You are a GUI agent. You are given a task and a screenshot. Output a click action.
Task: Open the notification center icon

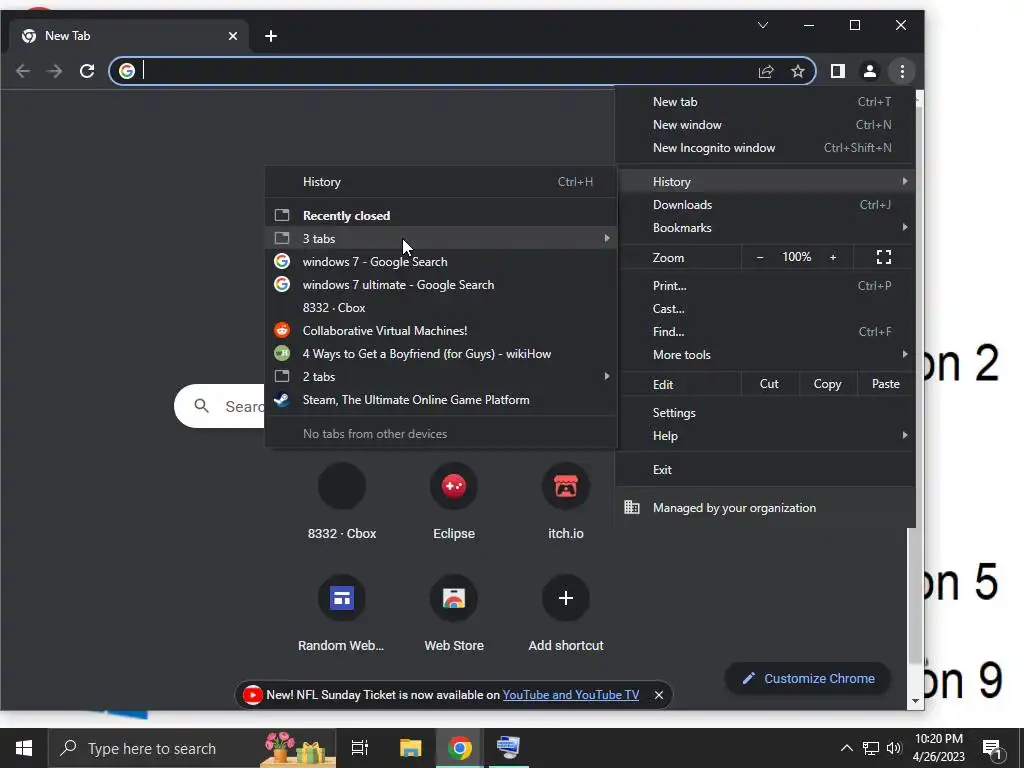[x=991, y=748]
